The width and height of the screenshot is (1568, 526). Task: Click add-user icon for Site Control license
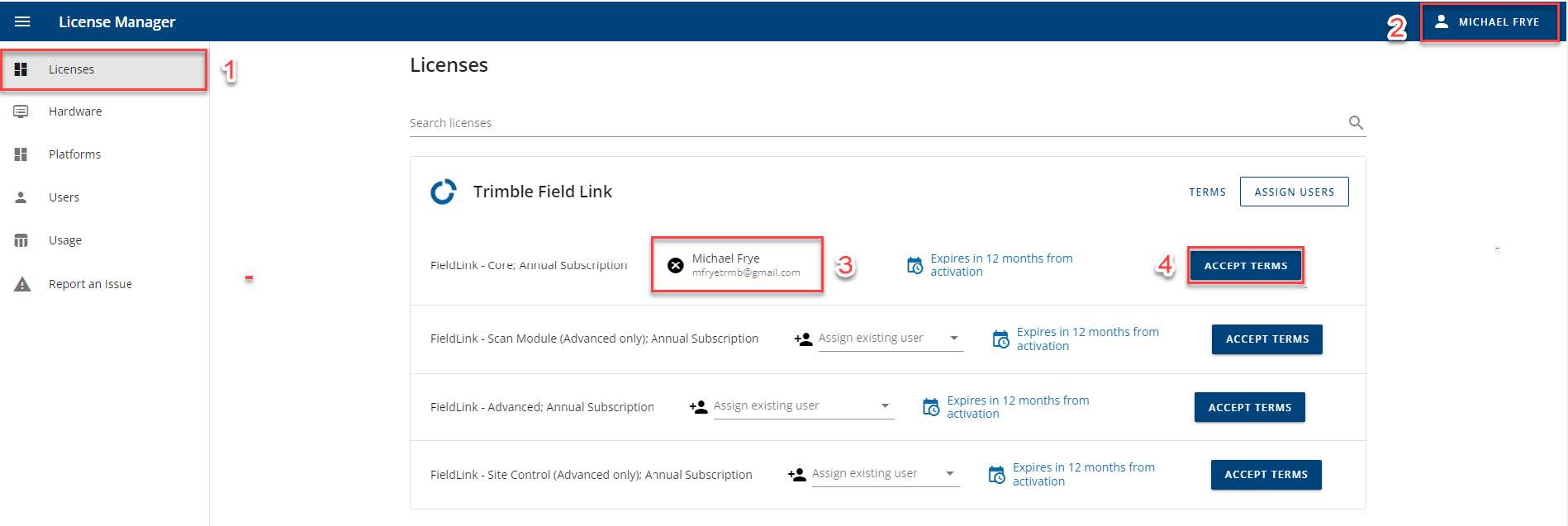pyautogui.click(x=796, y=475)
